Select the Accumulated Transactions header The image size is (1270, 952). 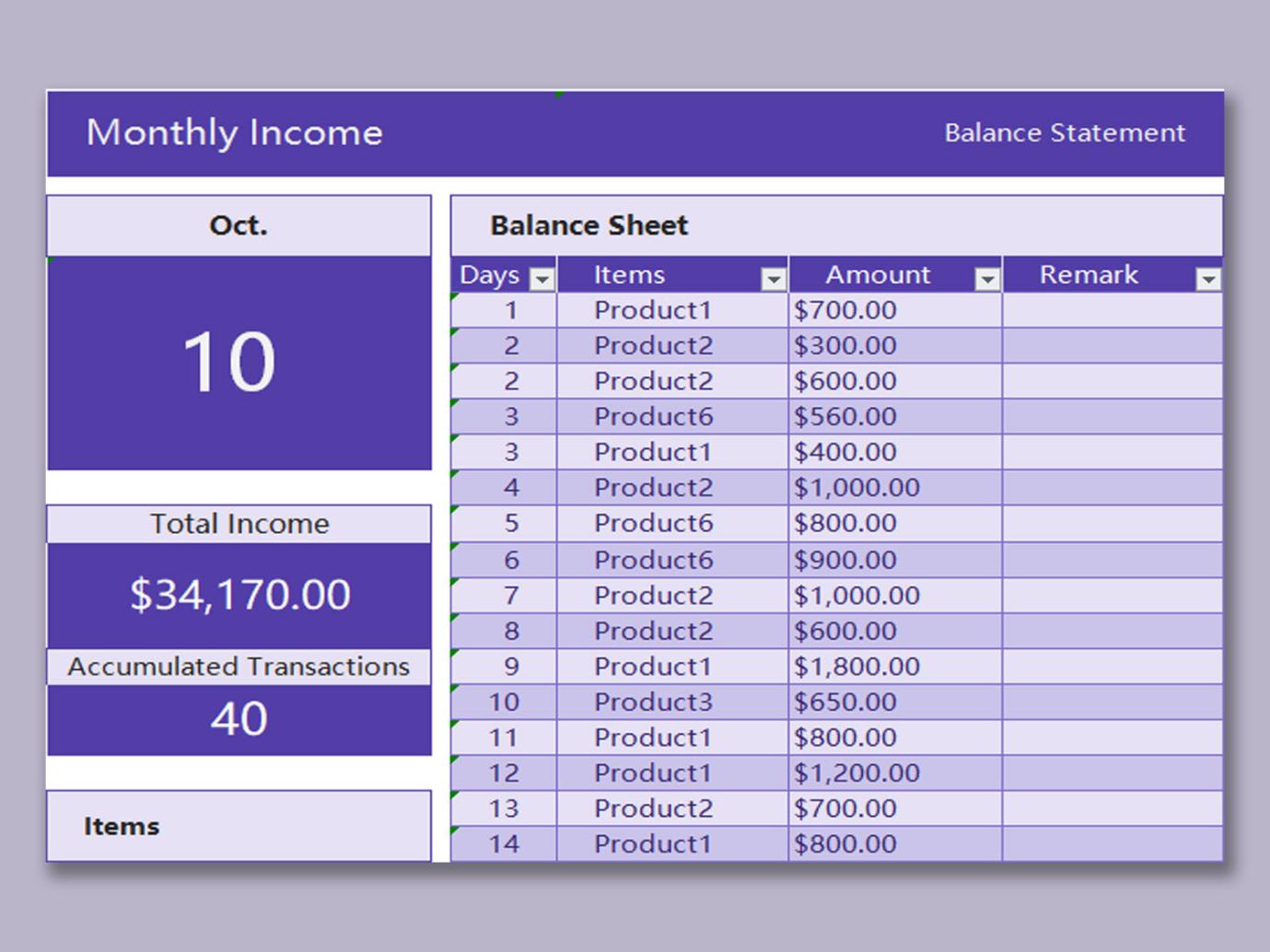coord(239,666)
